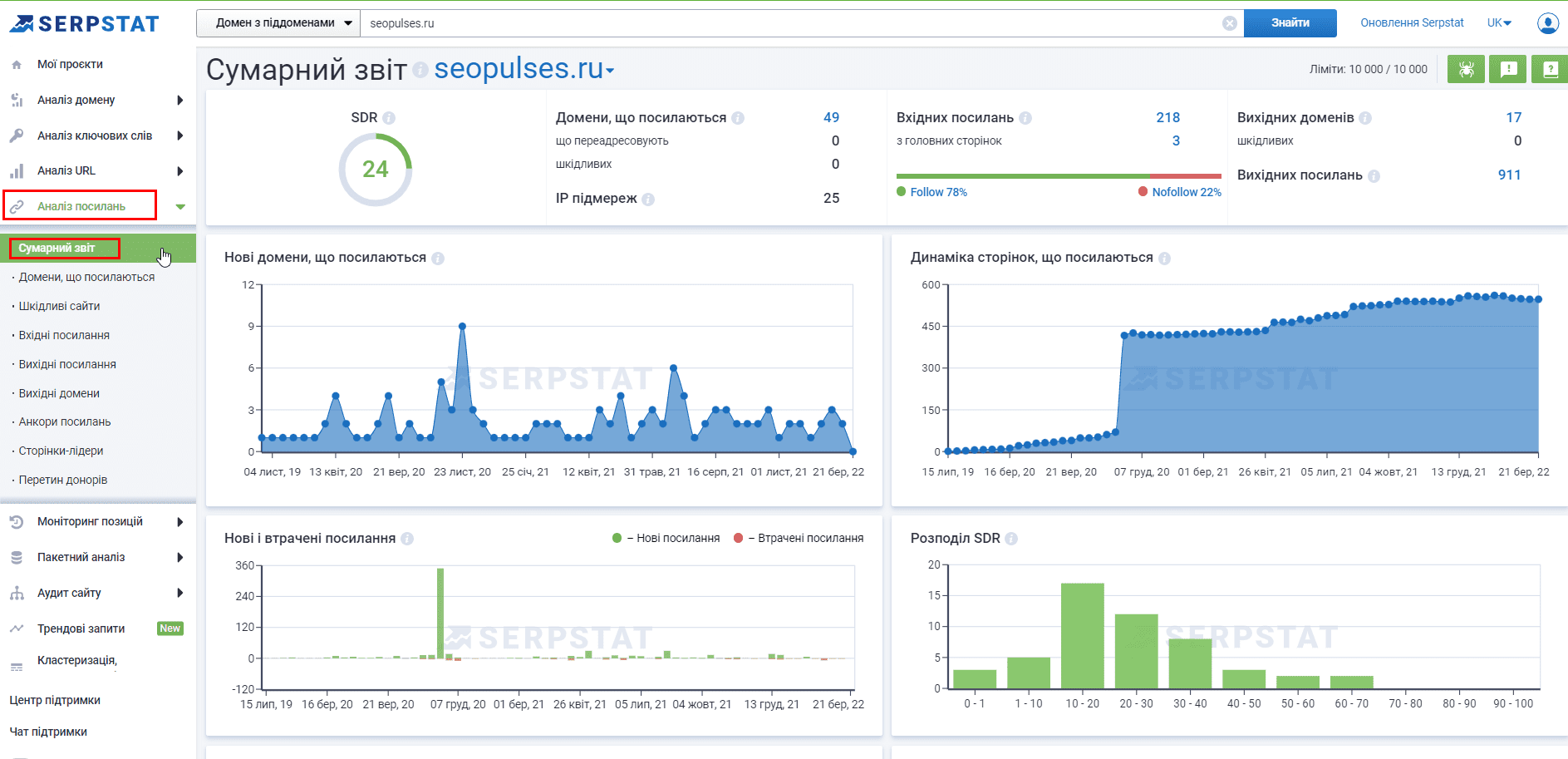Click the key icon of Аналіз ключових слів

click(x=17, y=136)
